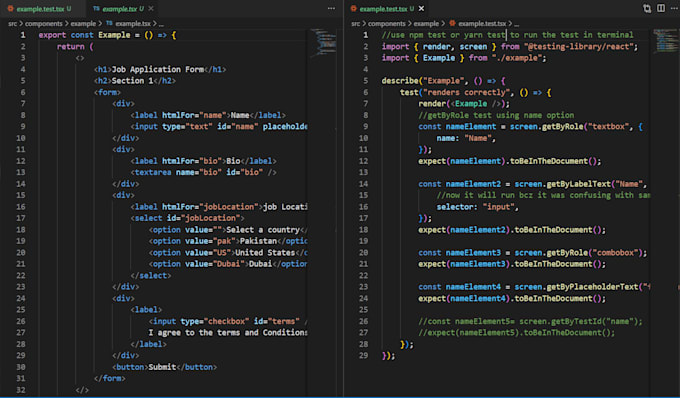Click the selector: "input" line
The height and width of the screenshot is (398, 680).
coord(477,207)
